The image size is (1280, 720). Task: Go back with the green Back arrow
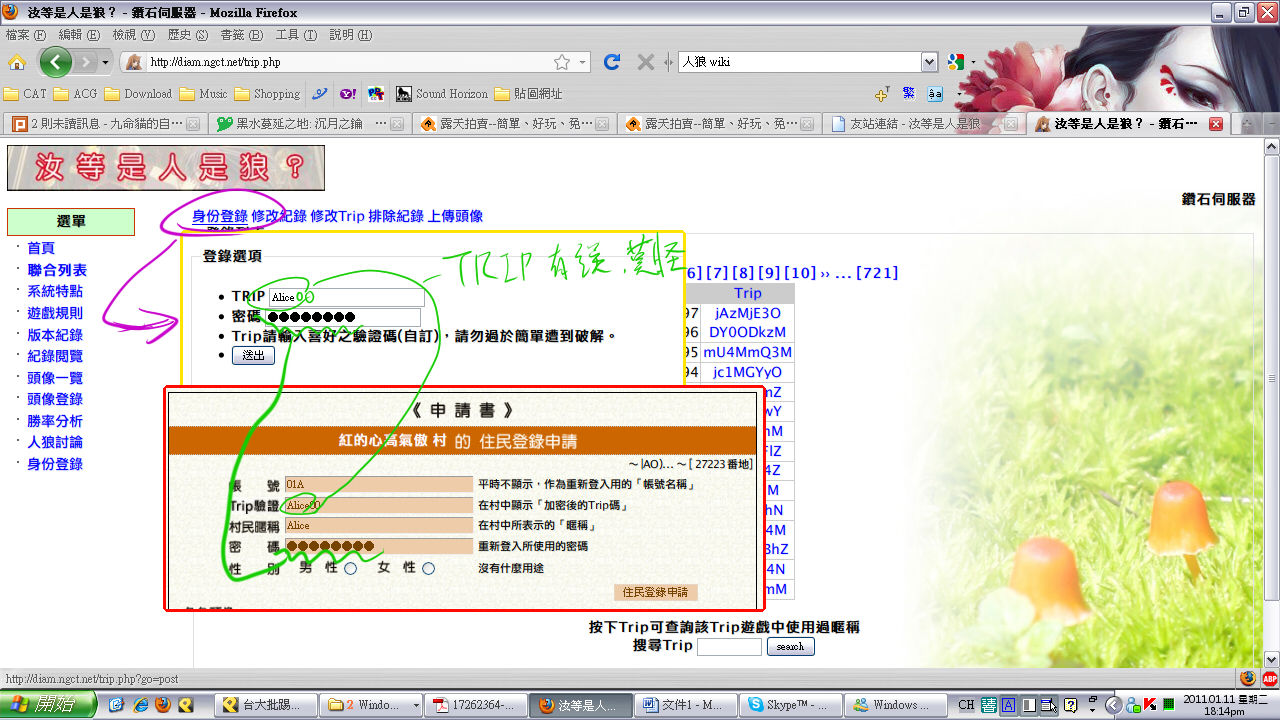(x=56, y=62)
